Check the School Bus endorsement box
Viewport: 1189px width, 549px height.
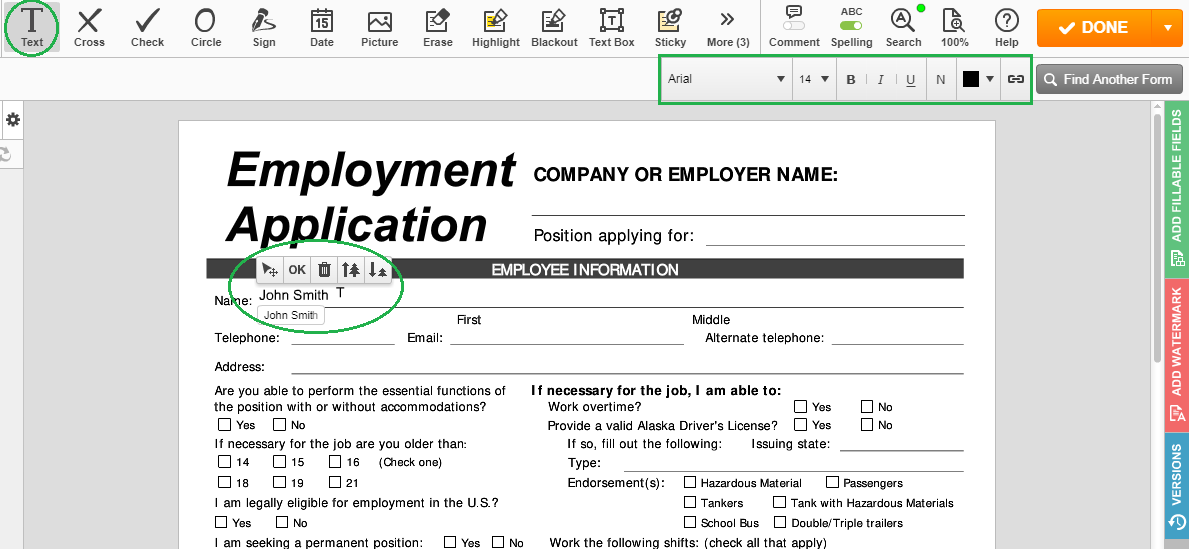click(x=690, y=522)
